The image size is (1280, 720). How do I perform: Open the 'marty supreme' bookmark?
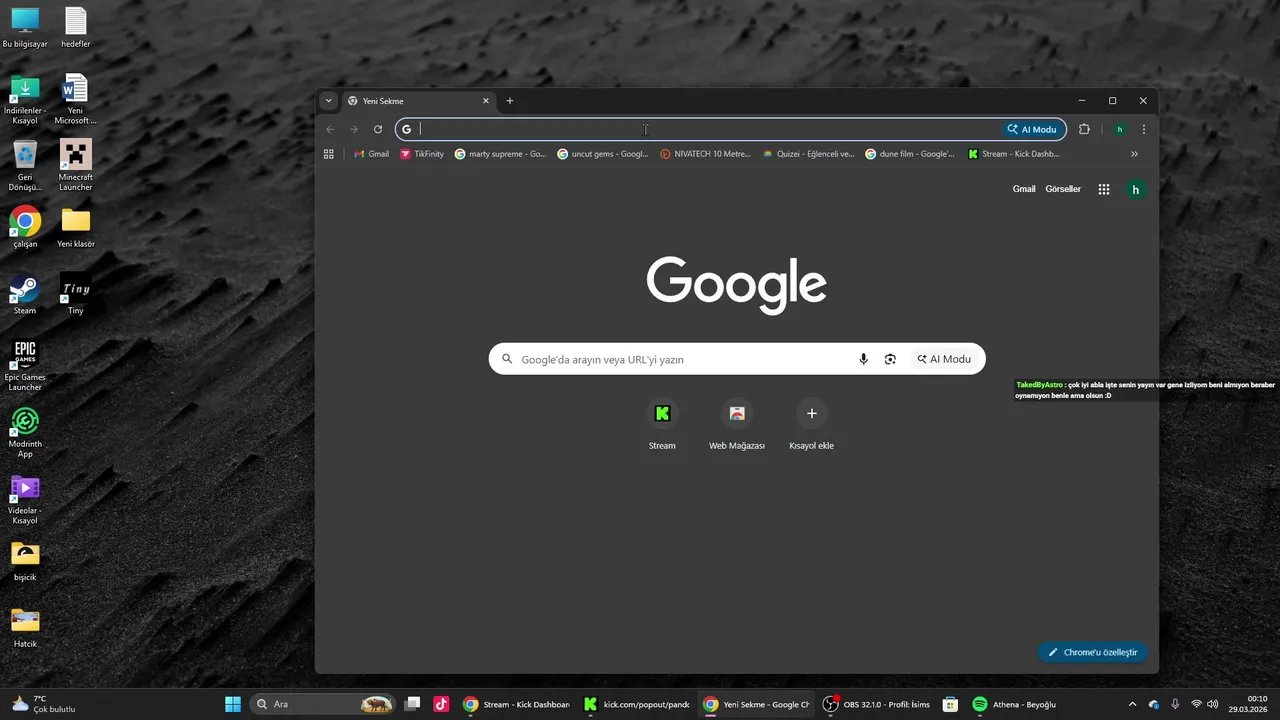(x=500, y=154)
